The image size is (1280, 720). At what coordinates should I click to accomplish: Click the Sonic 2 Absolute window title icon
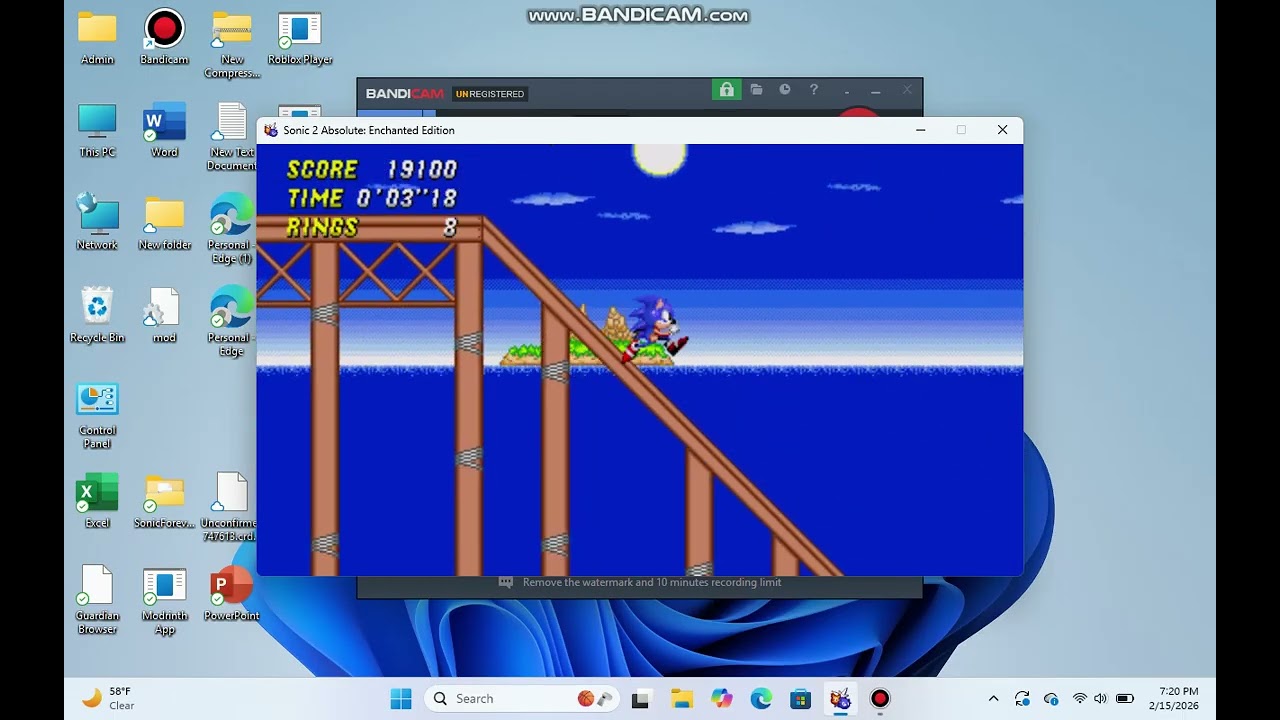coord(271,130)
